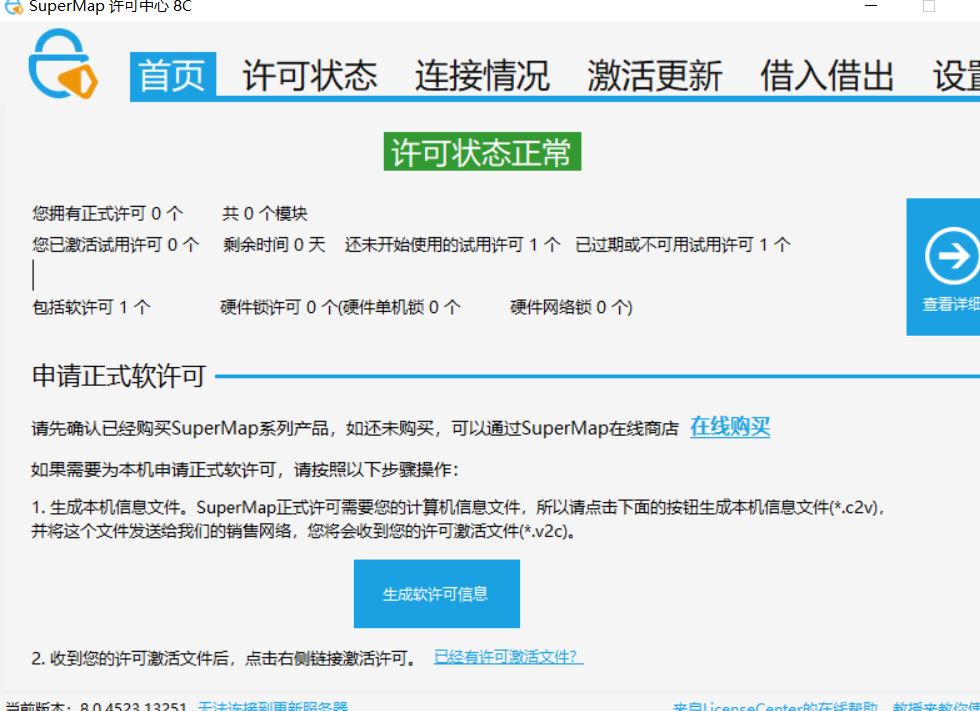Click the SuperMap title bar app icon
Screen dimensions: 980x711
point(13,7)
